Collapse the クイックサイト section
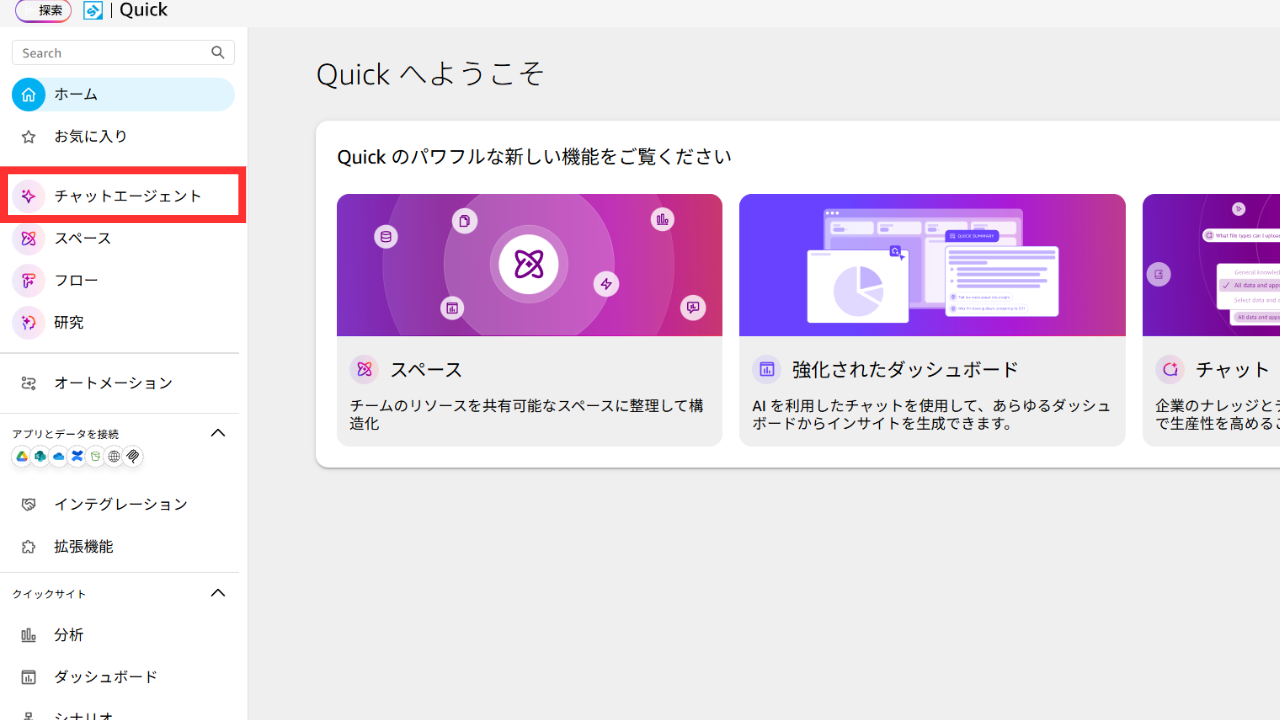Viewport: 1280px width, 720px height. tap(218, 593)
